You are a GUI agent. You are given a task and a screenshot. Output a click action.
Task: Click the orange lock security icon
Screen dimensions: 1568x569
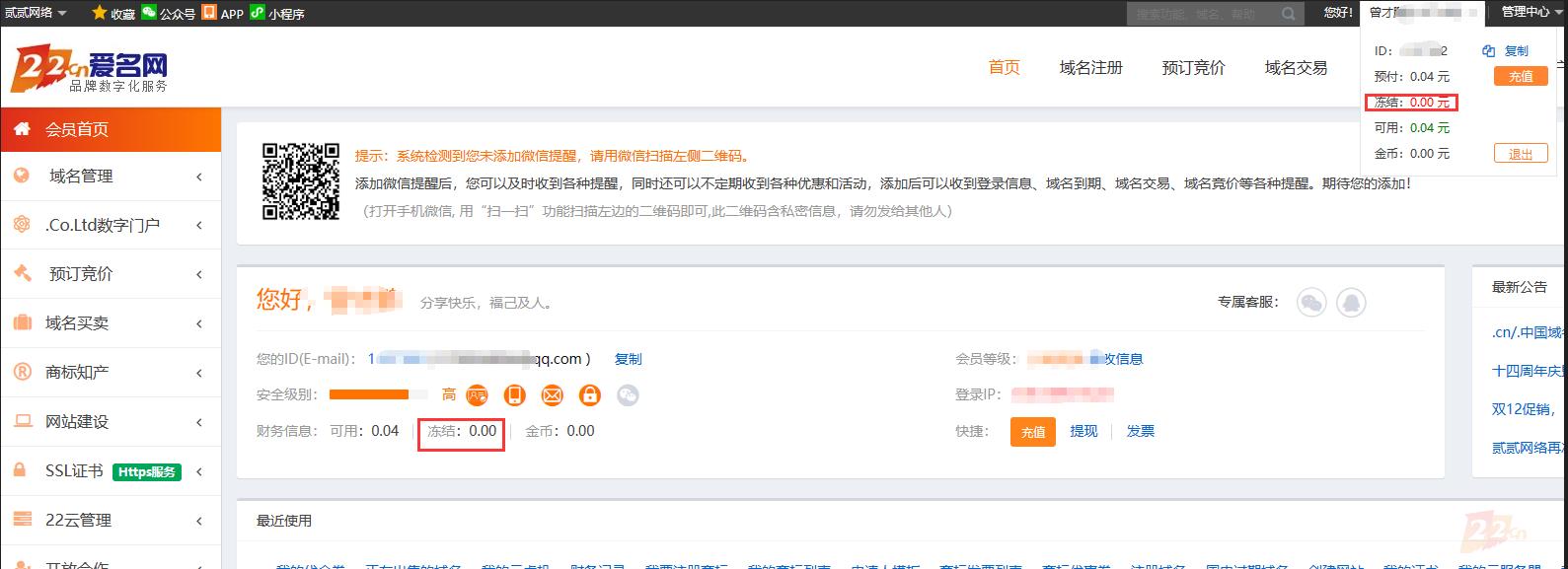click(590, 395)
